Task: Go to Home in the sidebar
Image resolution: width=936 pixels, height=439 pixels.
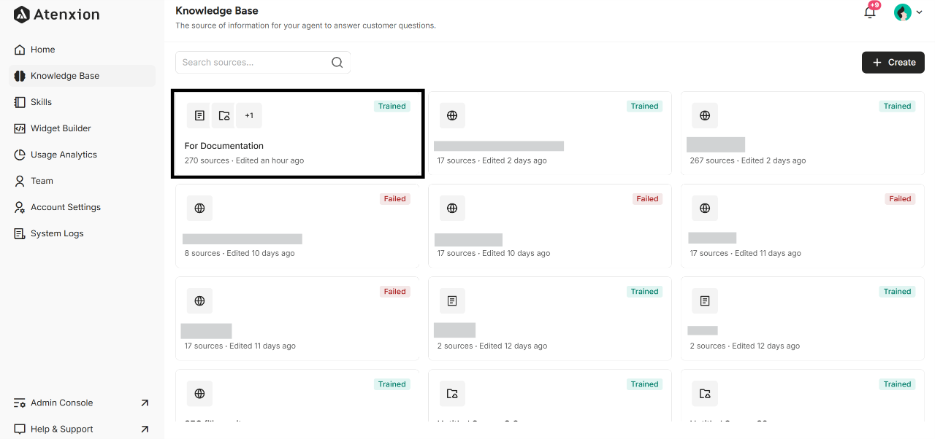Action: click(x=82, y=50)
